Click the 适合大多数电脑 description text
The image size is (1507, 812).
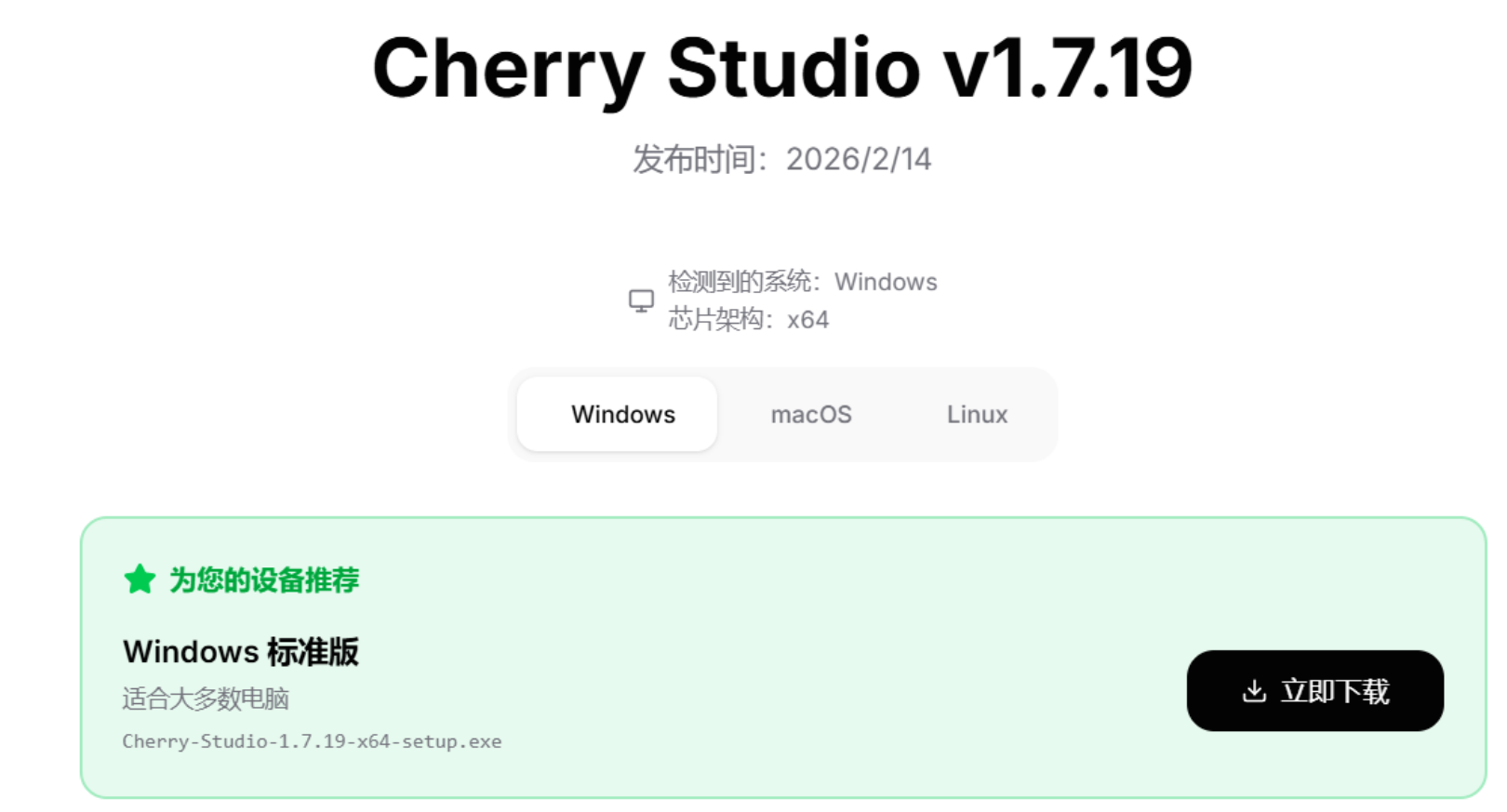[x=206, y=699]
